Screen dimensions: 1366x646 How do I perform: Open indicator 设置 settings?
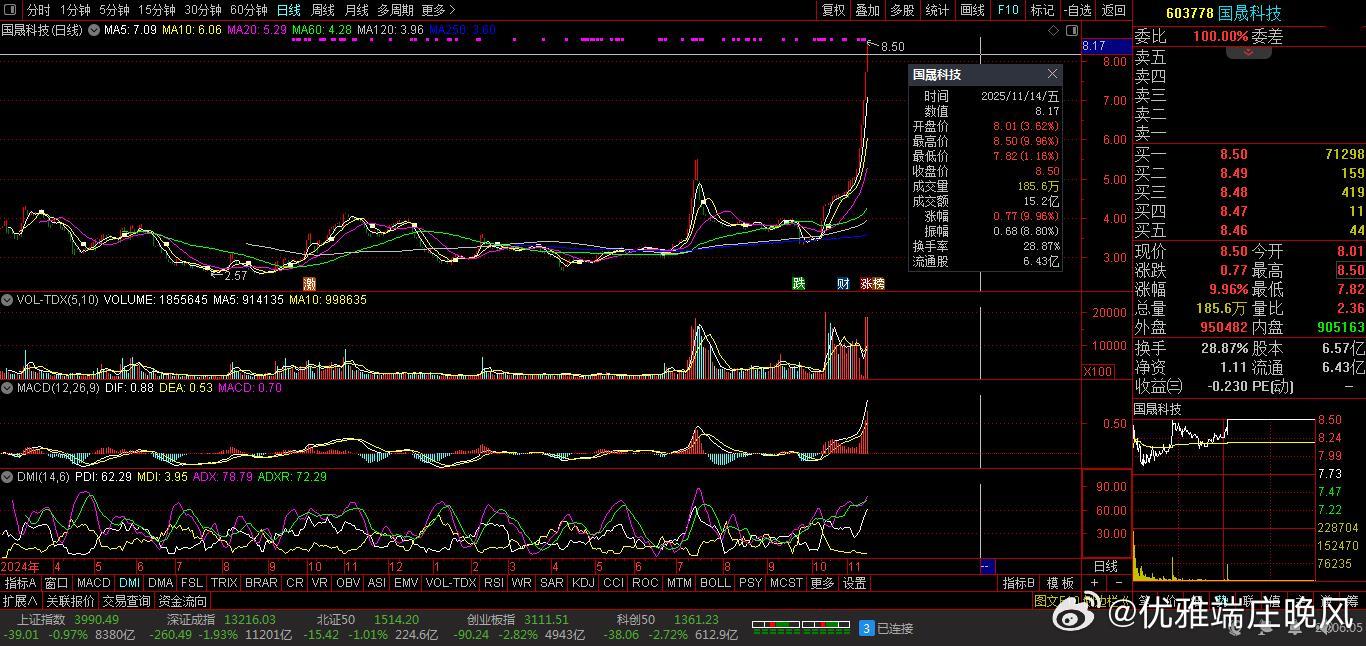pos(854,583)
